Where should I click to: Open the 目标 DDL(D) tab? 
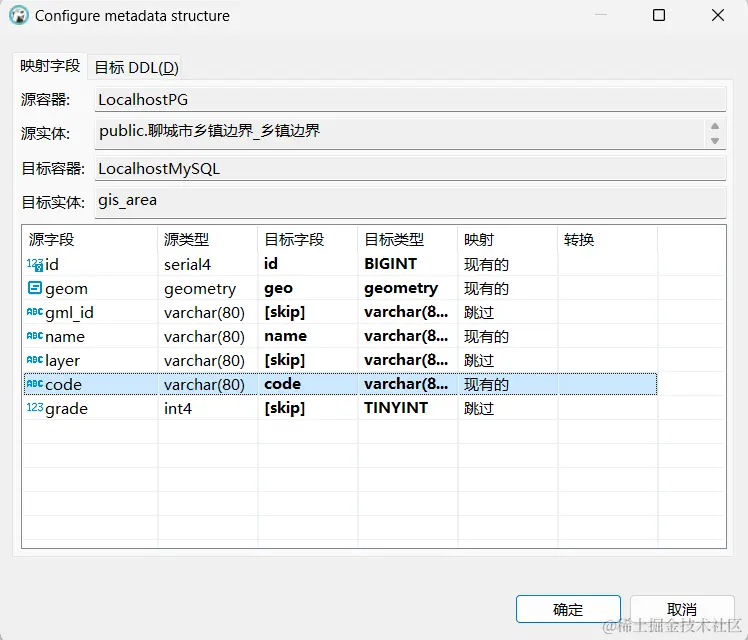[136, 67]
